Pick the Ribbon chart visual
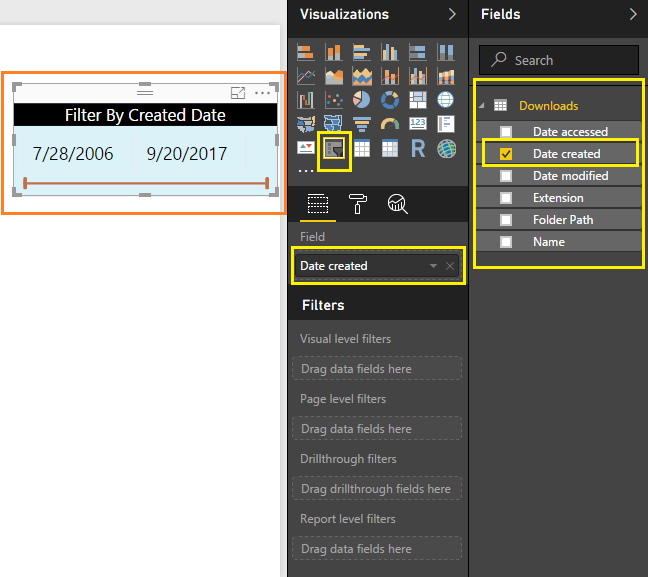This screenshot has height=577, width=648. [446, 76]
